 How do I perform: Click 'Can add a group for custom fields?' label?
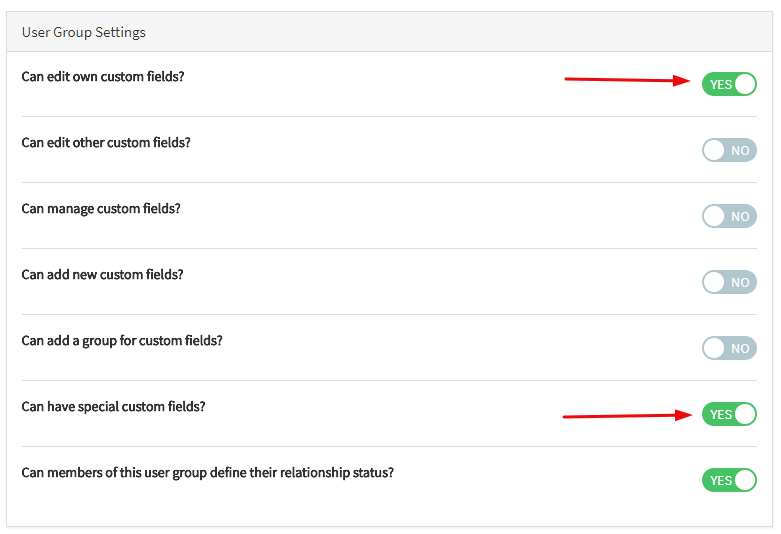point(122,341)
